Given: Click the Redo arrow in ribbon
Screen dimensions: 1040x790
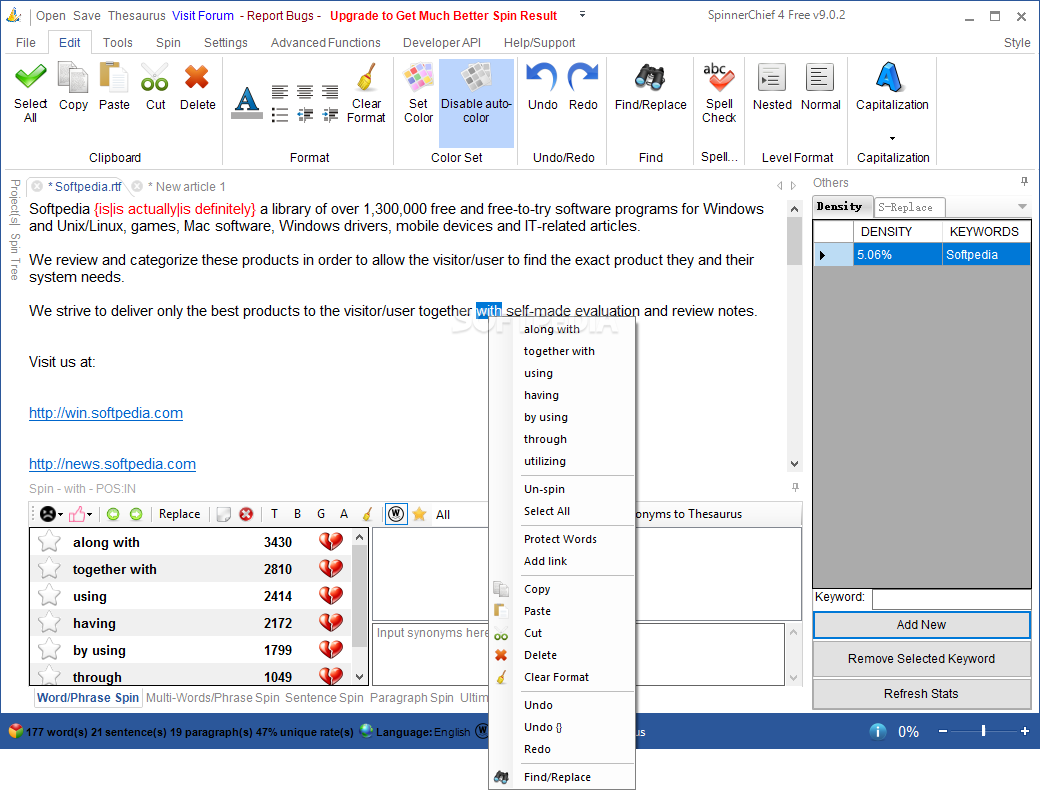Looking at the screenshot, I should pyautogui.click(x=583, y=78).
